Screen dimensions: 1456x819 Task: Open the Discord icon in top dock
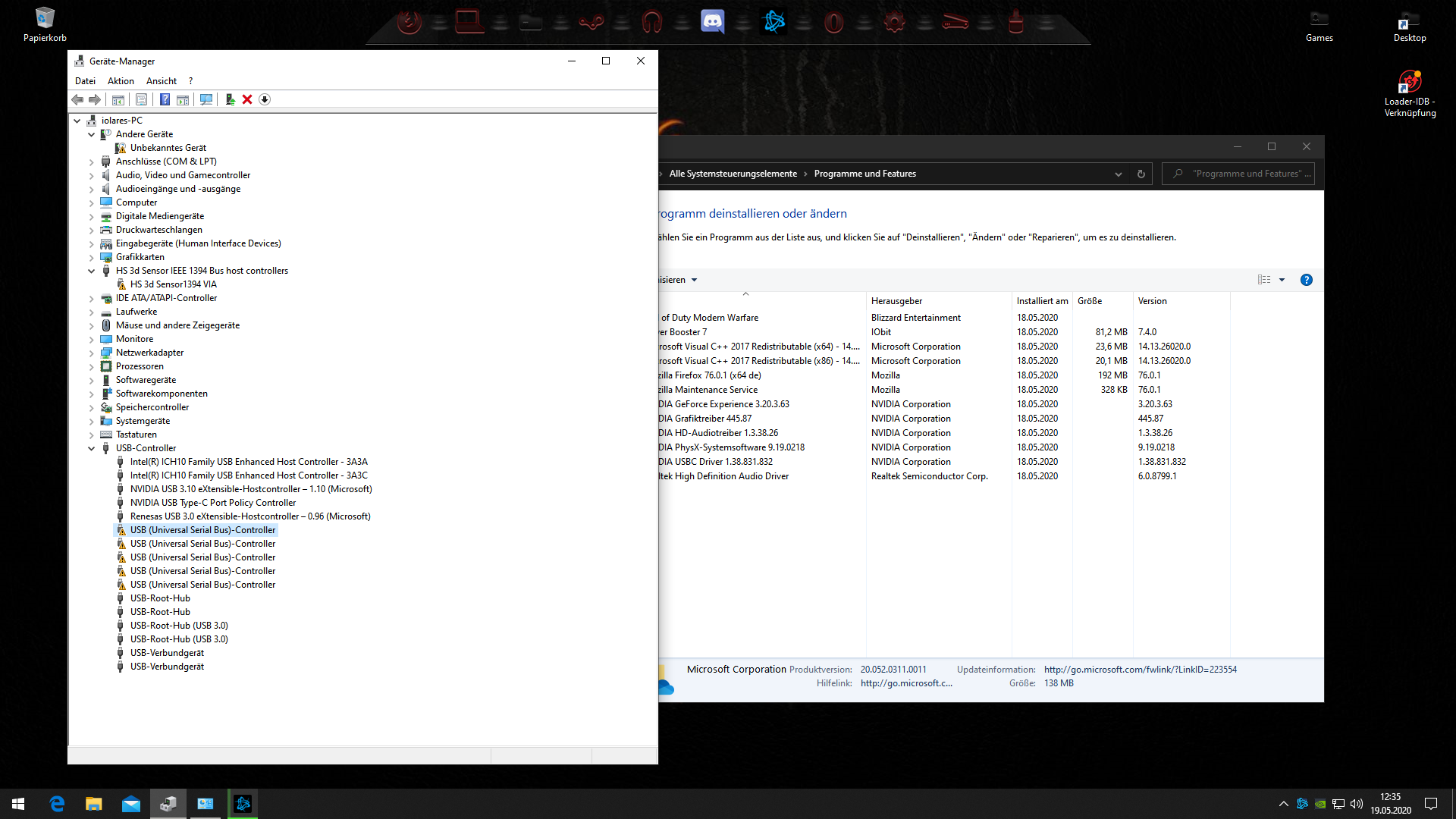pyautogui.click(x=712, y=22)
